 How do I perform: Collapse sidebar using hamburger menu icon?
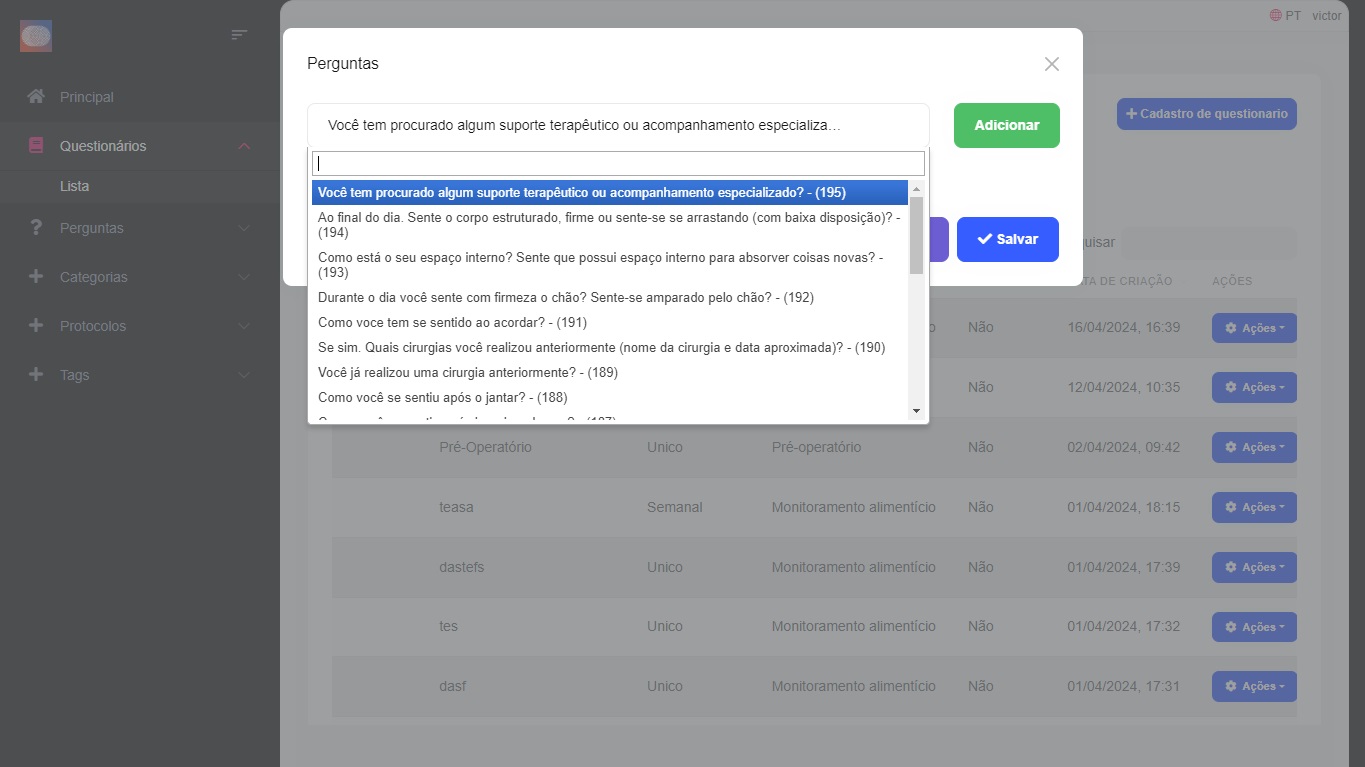pos(239,35)
